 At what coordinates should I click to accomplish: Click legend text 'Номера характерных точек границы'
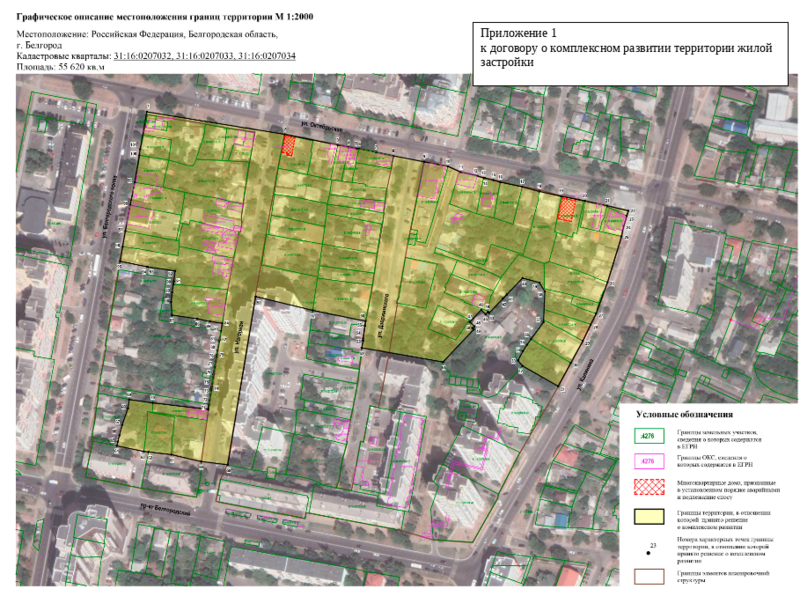(x=726, y=550)
